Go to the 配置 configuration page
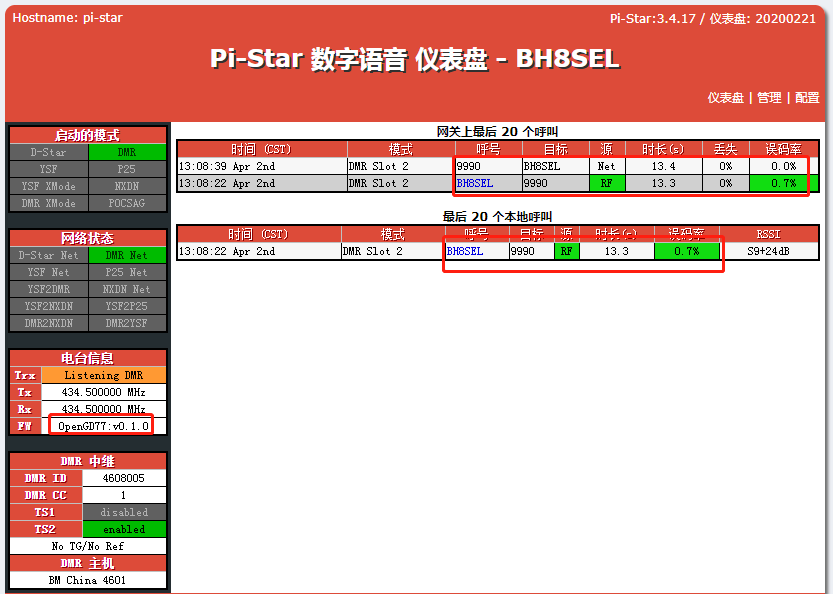The height and width of the screenshot is (594, 833). (x=806, y=98)
